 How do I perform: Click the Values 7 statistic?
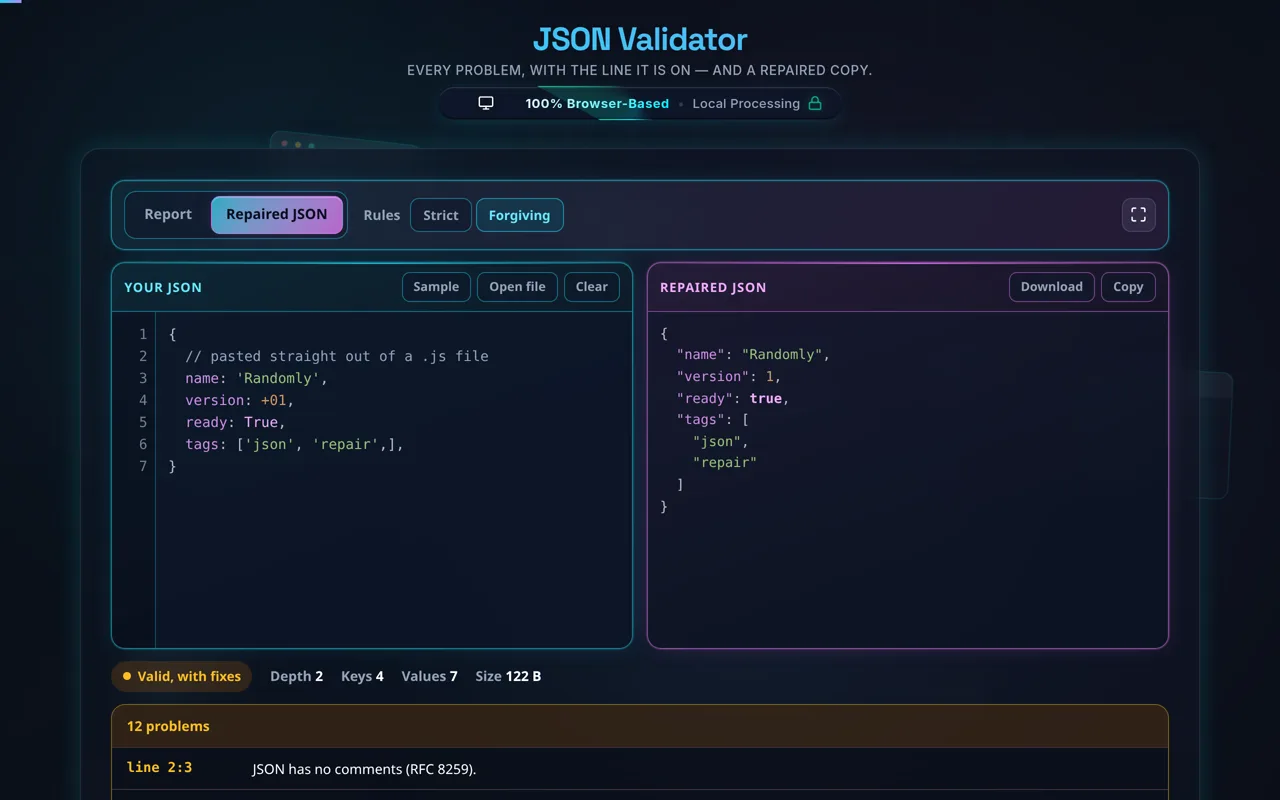pyautogui.click(x=429, y=676)
